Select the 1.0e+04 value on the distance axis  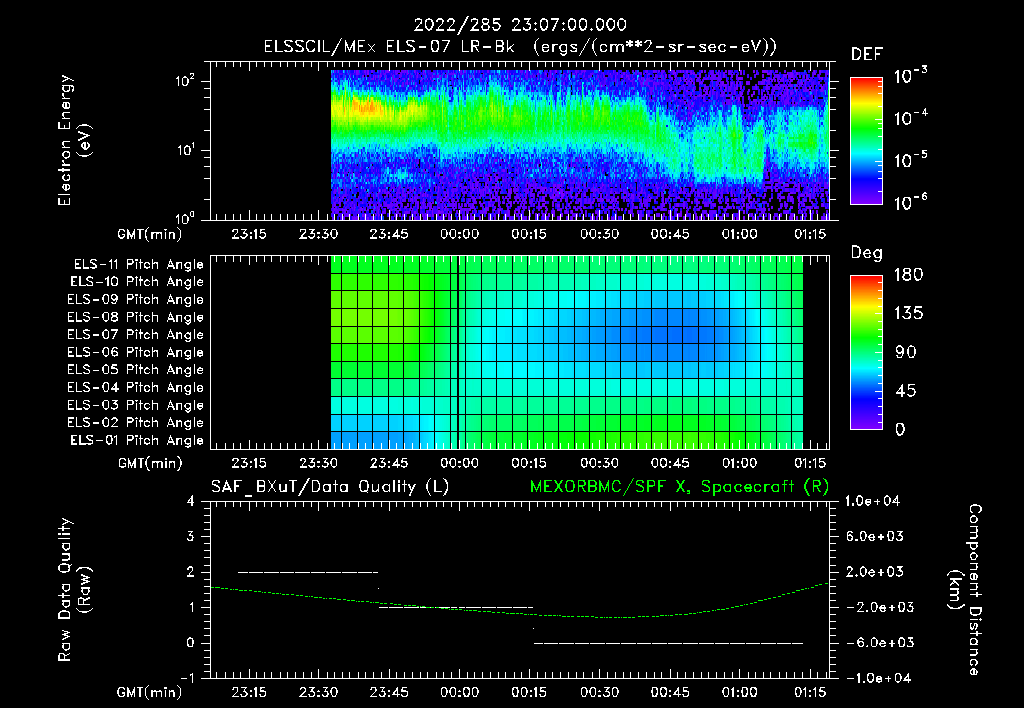click(872, 502)
